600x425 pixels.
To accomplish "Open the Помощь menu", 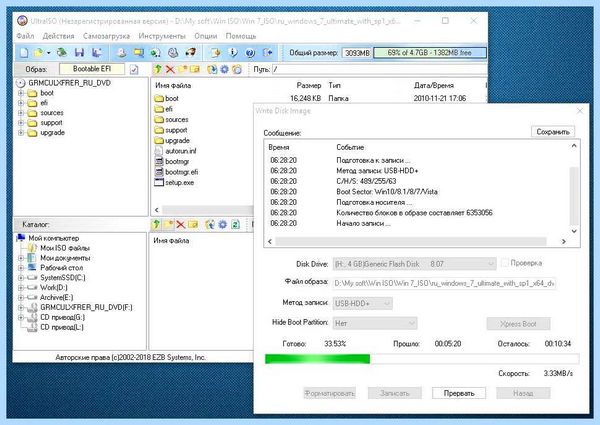I will click(241, 36).
